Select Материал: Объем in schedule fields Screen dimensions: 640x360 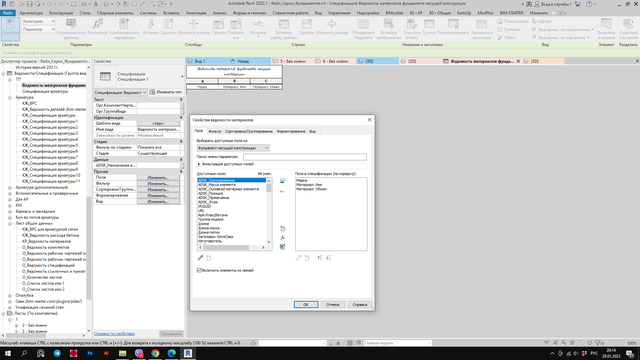click(311, 189)
